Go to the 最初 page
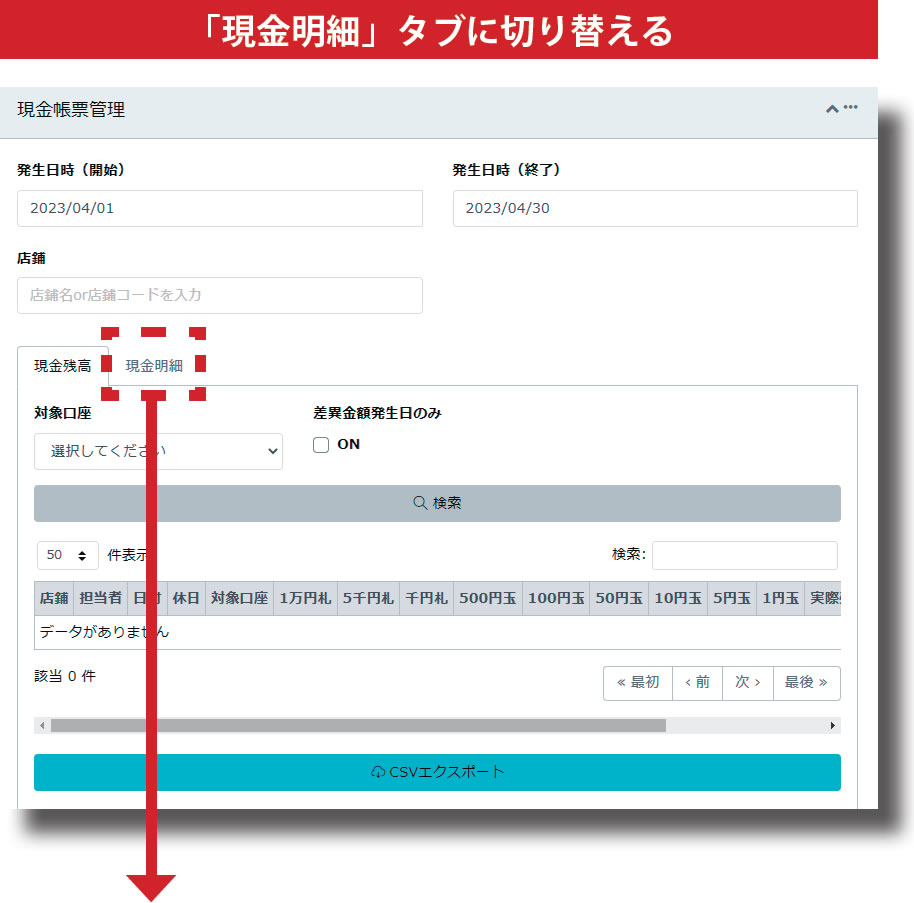 tap(637, 683)
